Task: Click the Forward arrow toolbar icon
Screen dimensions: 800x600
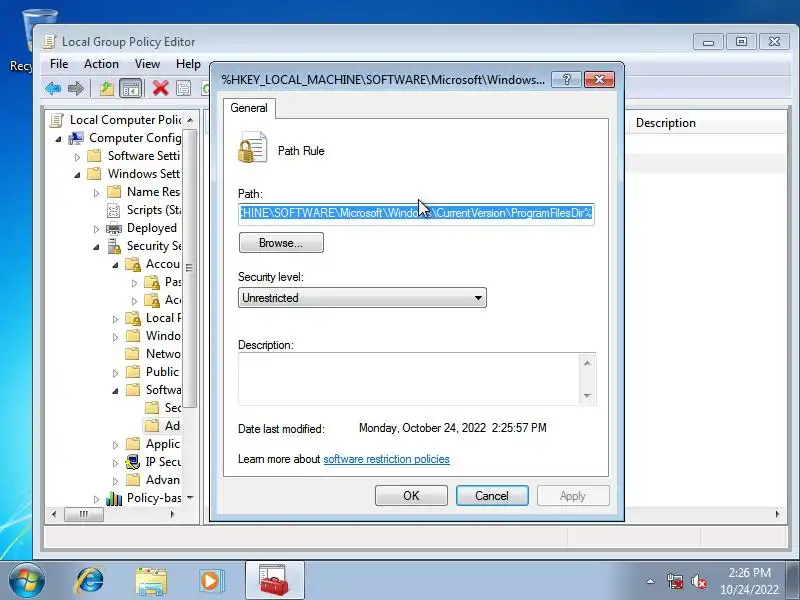Action: pyautogui.click(x=76, y=88)
